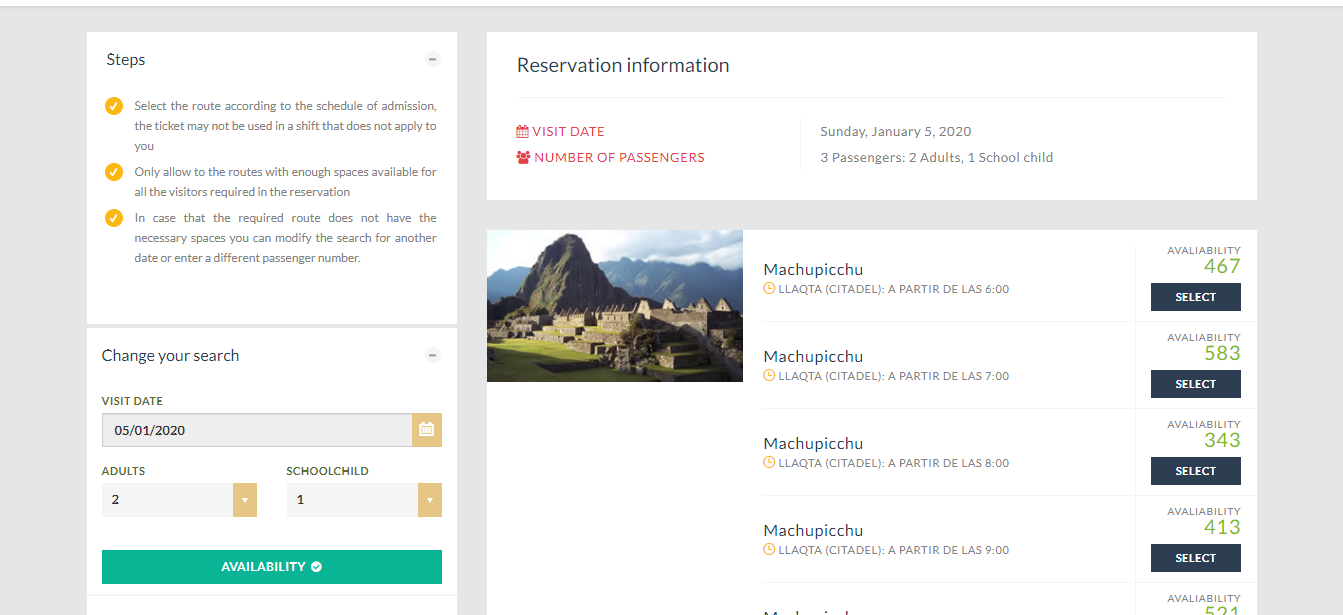1343x615 pixels.
Task: Click the clock icon for the 6:00 entry
Action: [769, 289]
